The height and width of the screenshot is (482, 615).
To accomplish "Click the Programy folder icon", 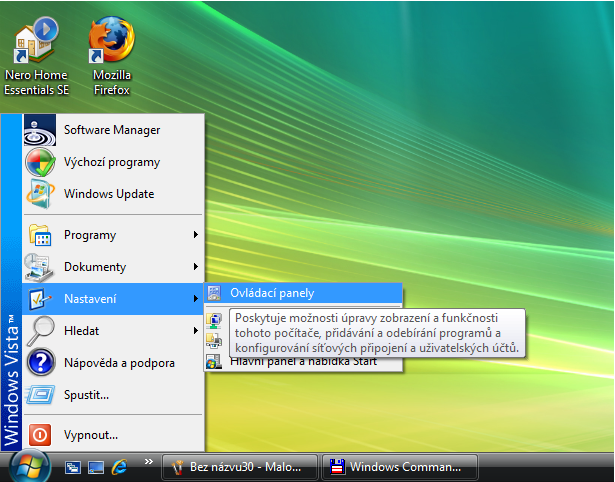I will [40, 235].
